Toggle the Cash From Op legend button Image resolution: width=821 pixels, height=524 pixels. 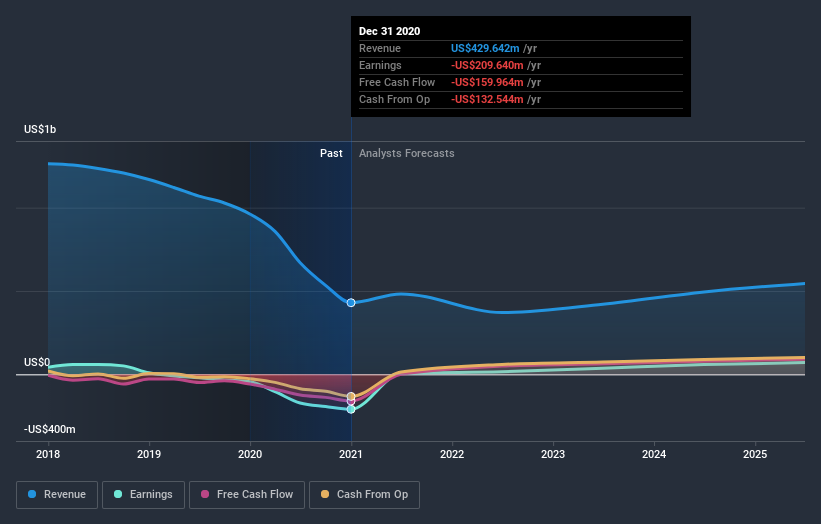pos(364,495)
